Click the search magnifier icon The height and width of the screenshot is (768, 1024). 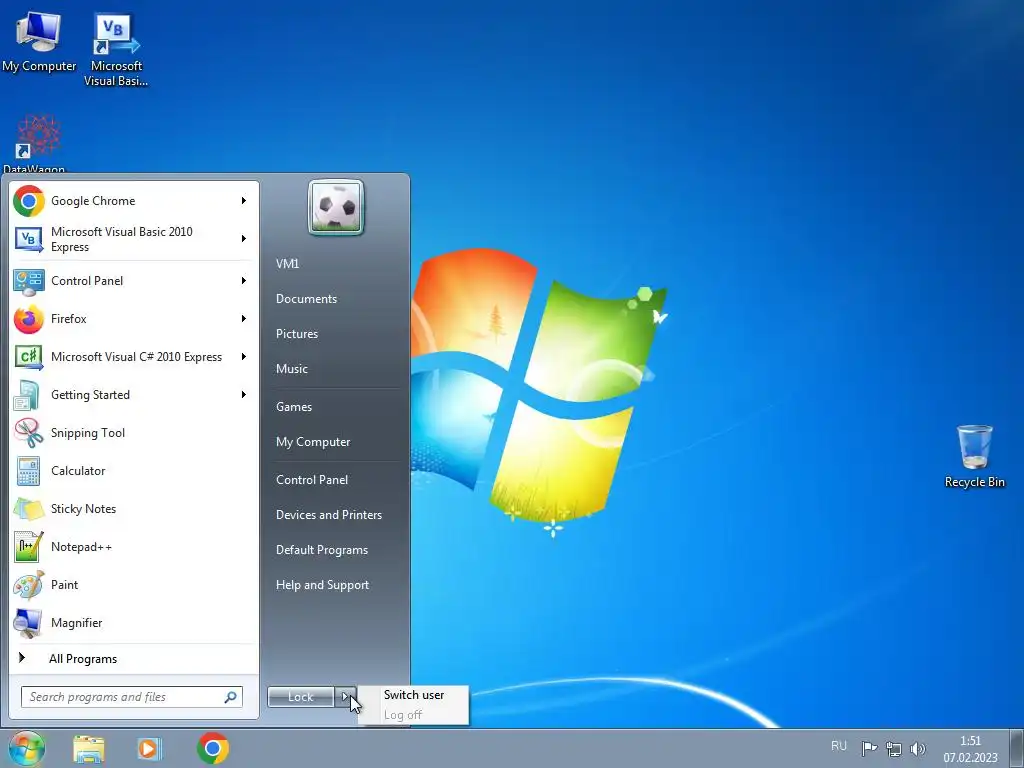point(231,697)
